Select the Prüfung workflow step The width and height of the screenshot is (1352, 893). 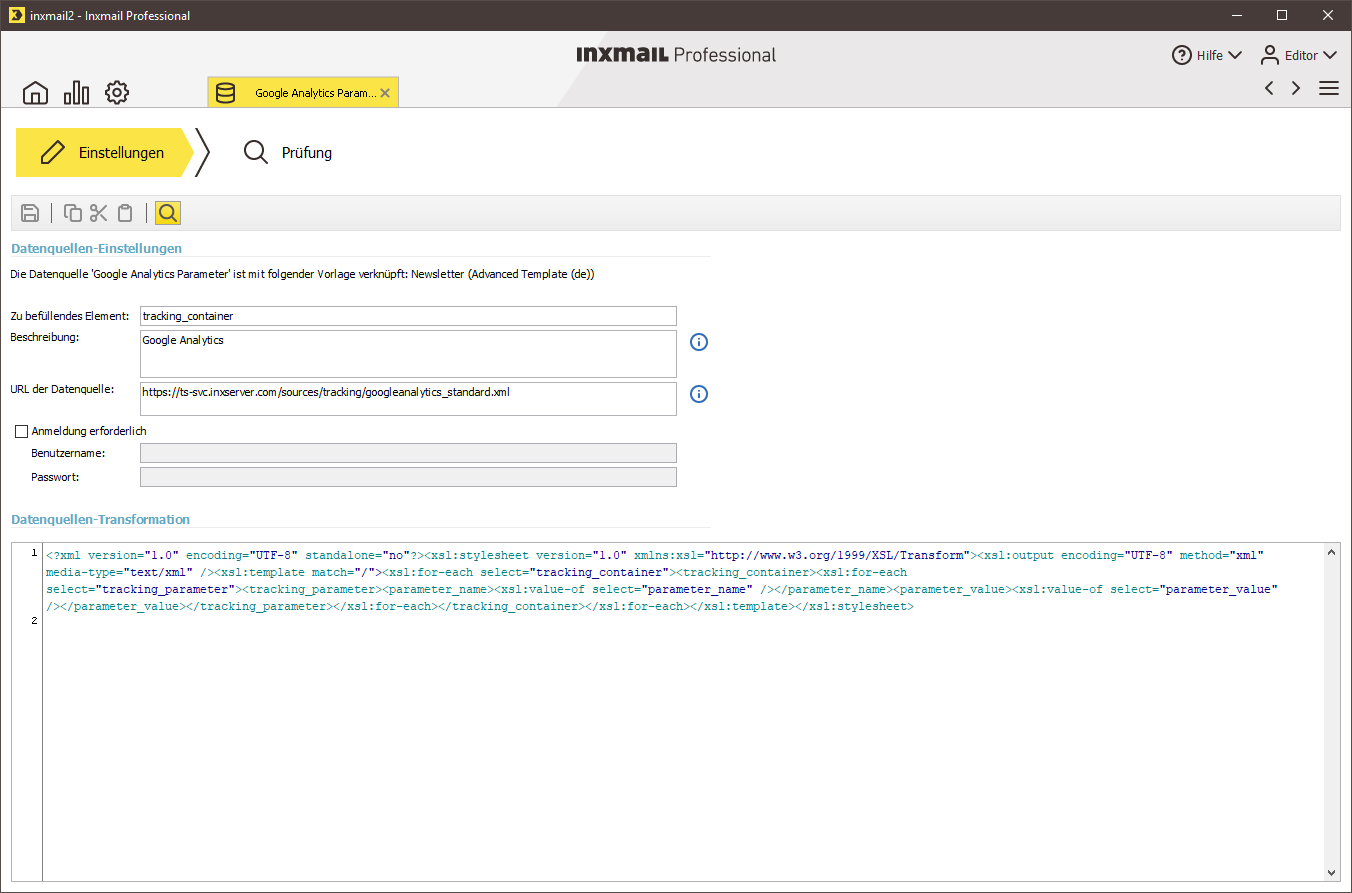288,153
